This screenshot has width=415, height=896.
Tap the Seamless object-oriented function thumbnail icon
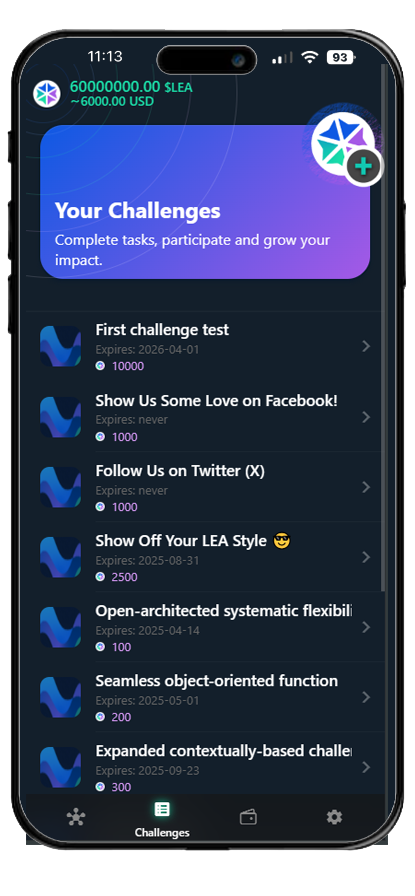[61, 697]
